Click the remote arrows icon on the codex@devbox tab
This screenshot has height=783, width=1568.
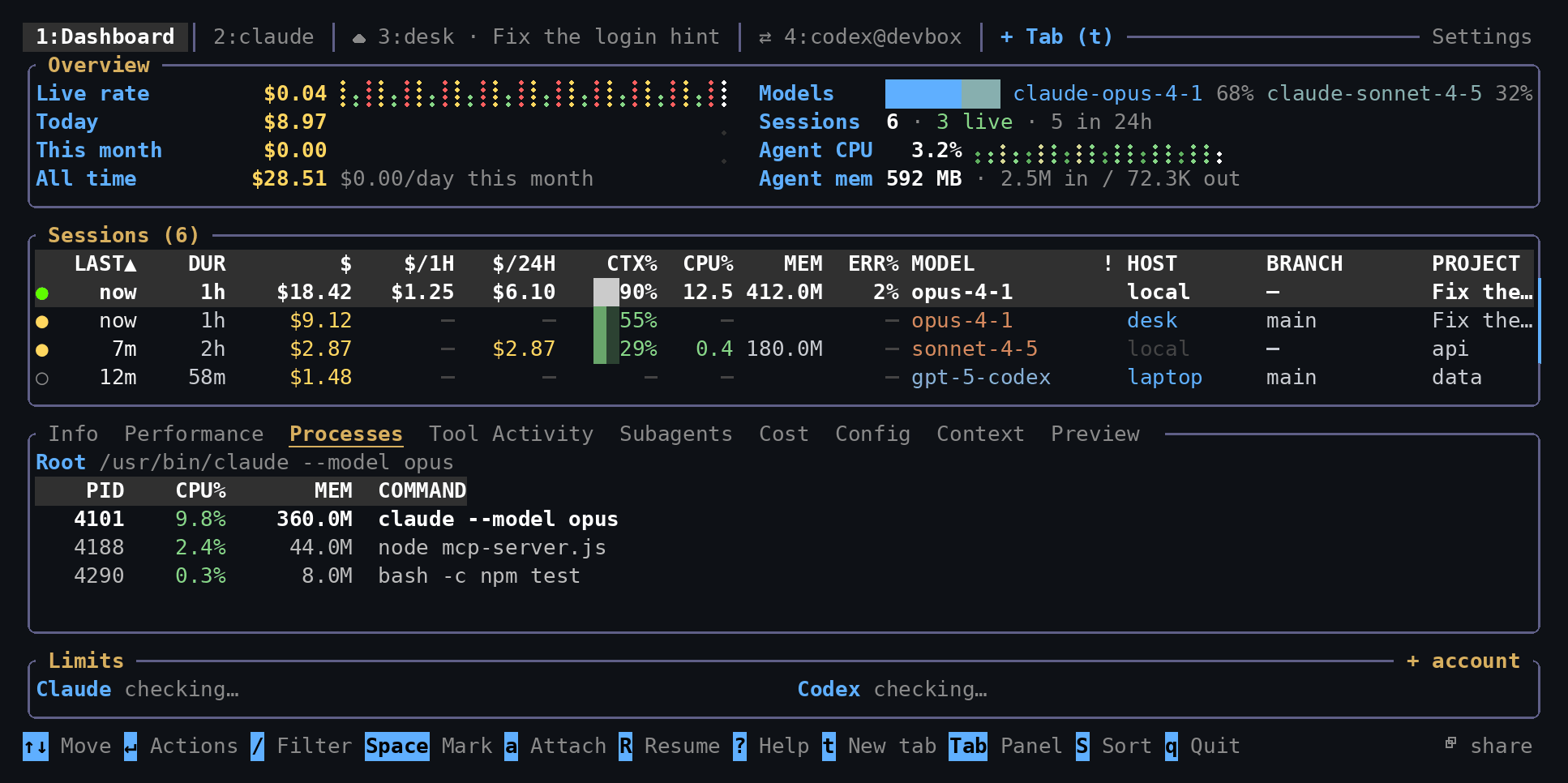(765, 37)
